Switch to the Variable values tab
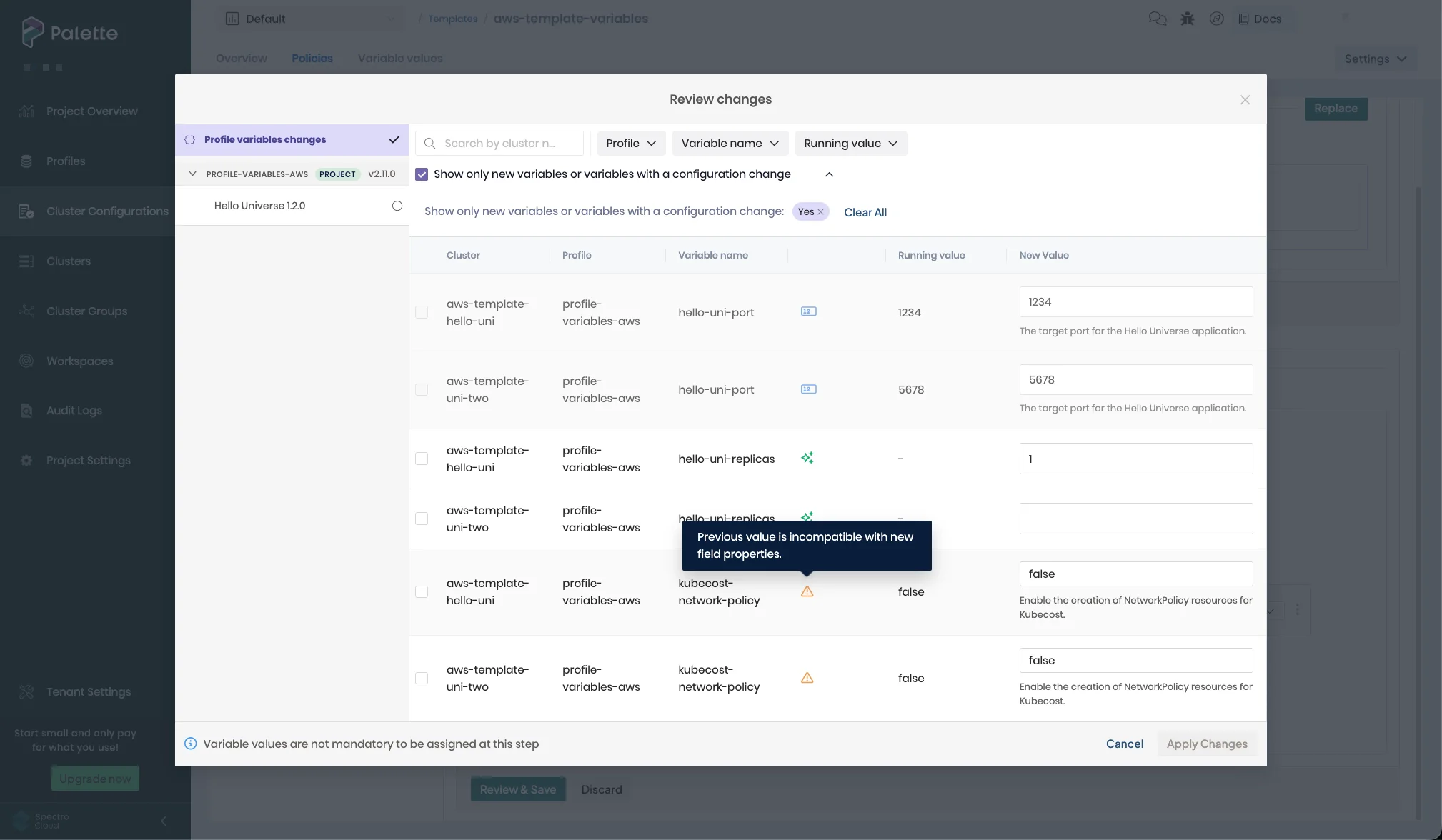The width and height of the screenshot is (1442, 840). [x=399, y=58]
